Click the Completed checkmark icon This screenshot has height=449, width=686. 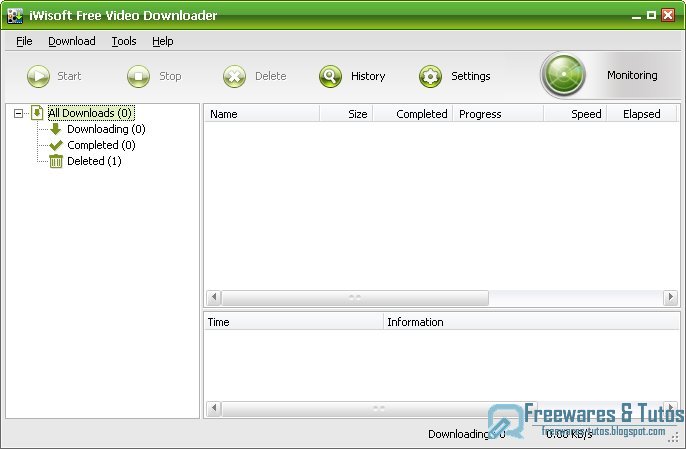pyautogui.click(x=56, y=145)
